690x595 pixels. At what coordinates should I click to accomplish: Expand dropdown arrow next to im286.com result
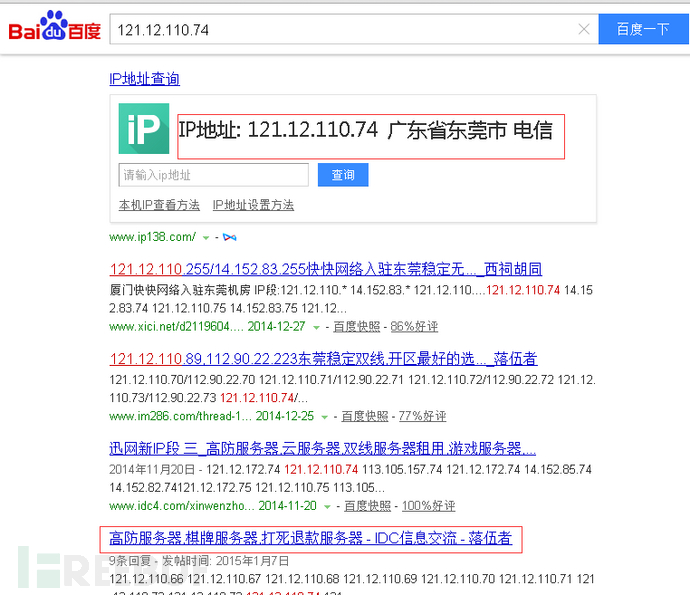(324, 417)
